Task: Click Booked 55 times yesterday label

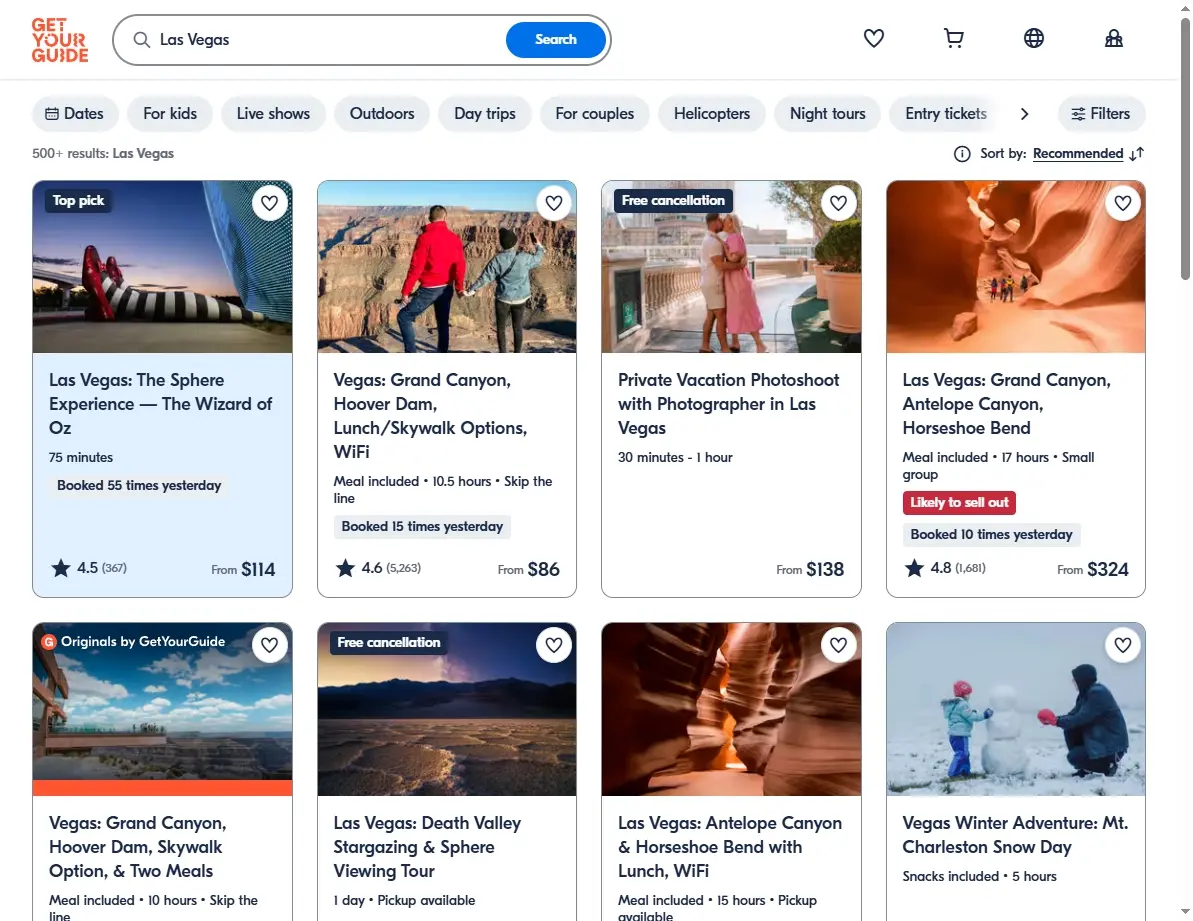Action: 138,485
